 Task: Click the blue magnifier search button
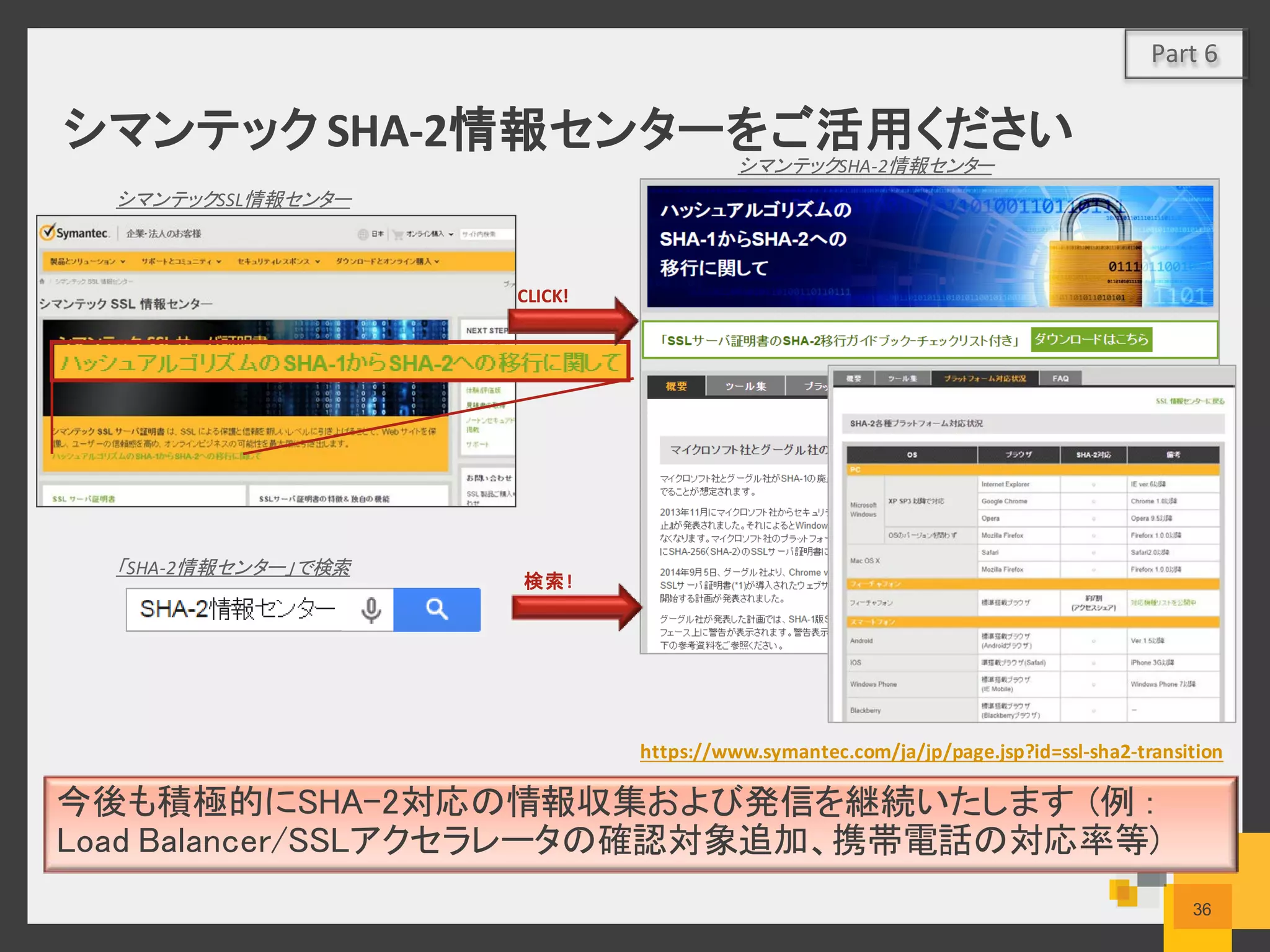(437, 609)
